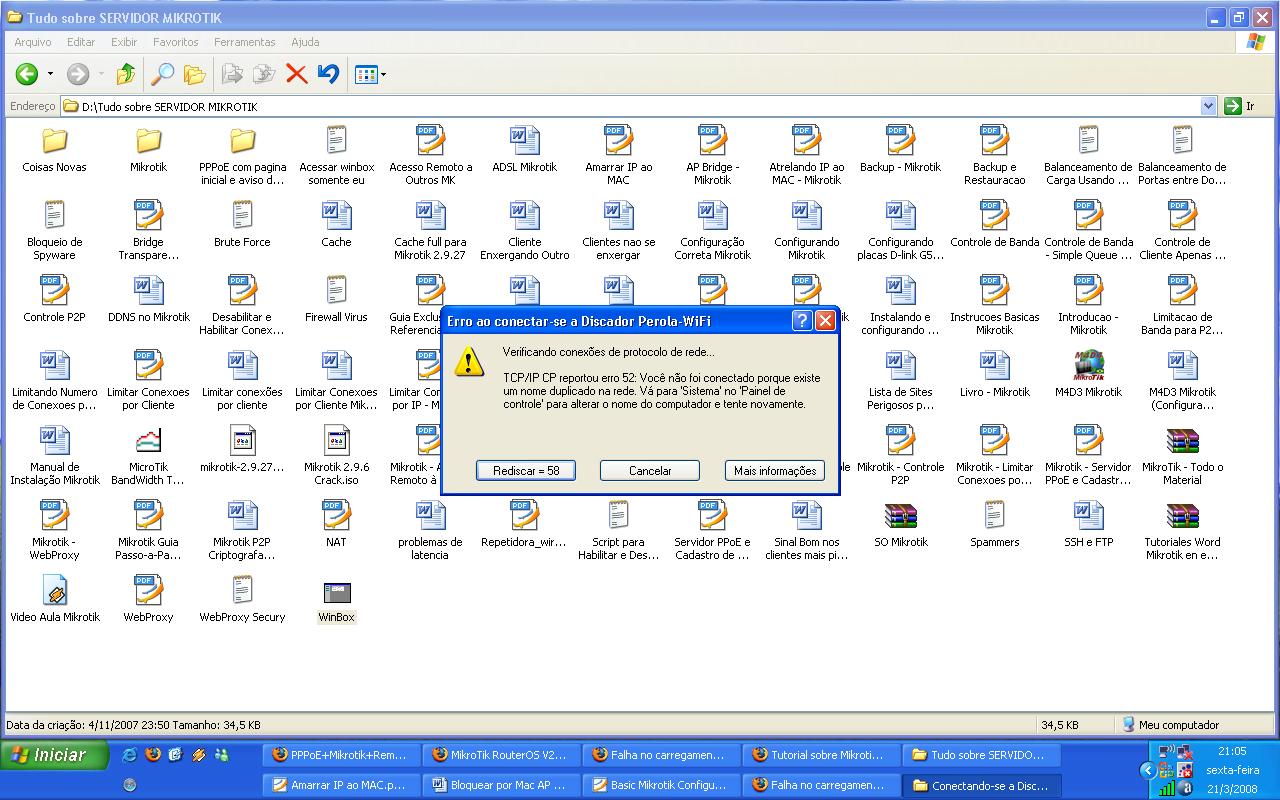The image size is (1280, 800).
Task: Select the Bloqueio de Spyware file
Action: tap(55, 230)
